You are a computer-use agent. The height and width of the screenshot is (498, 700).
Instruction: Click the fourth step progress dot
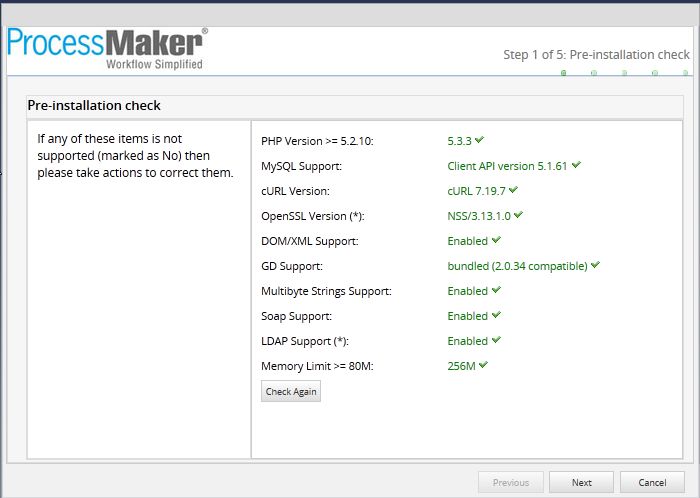(x=655, y=73)
